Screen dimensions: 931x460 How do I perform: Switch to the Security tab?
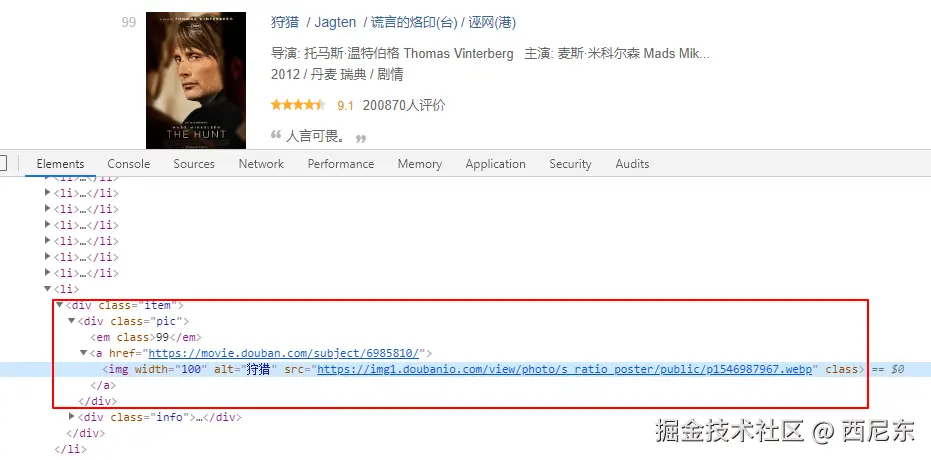[570, 164]
